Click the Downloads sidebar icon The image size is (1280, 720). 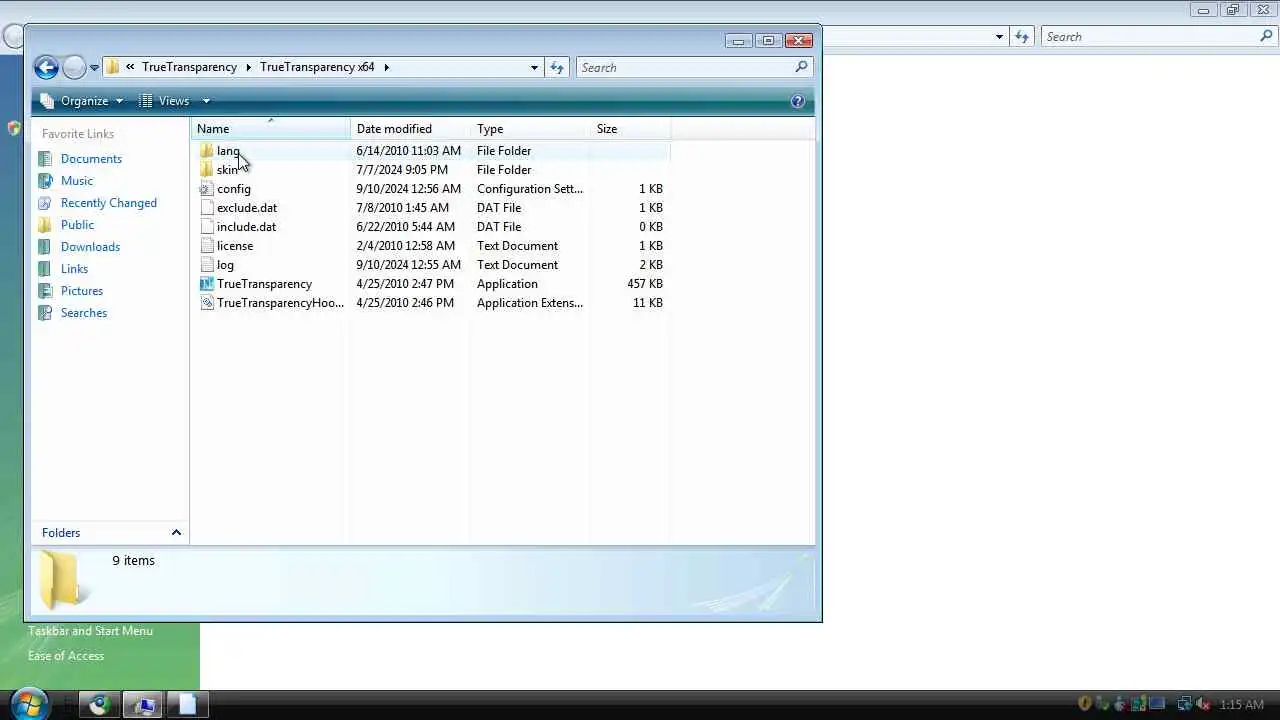[x=45, y=247]
